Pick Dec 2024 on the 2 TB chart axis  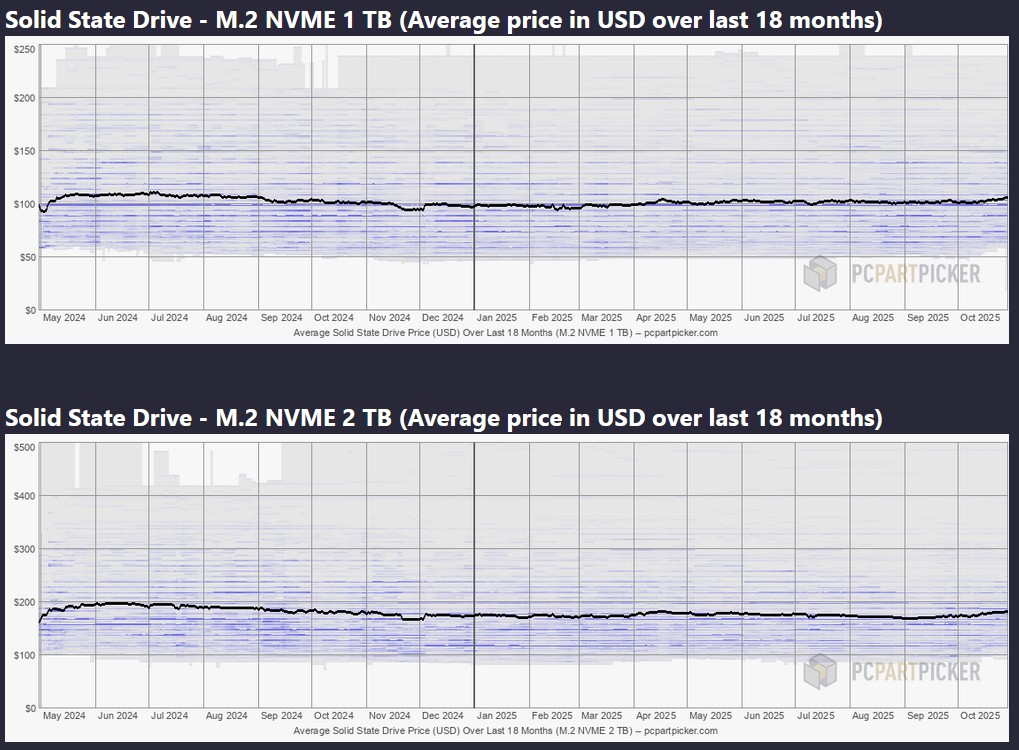tap(443, 716)
